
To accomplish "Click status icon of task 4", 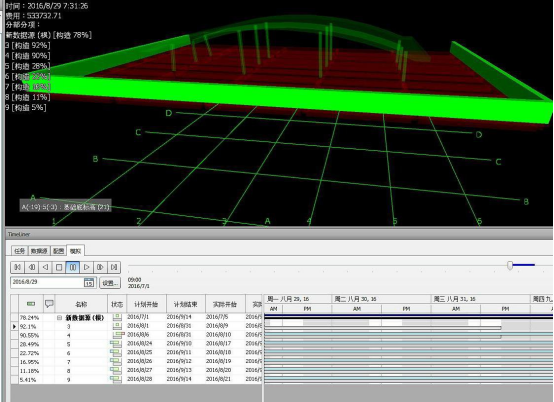I will click(x=118, y=335).
